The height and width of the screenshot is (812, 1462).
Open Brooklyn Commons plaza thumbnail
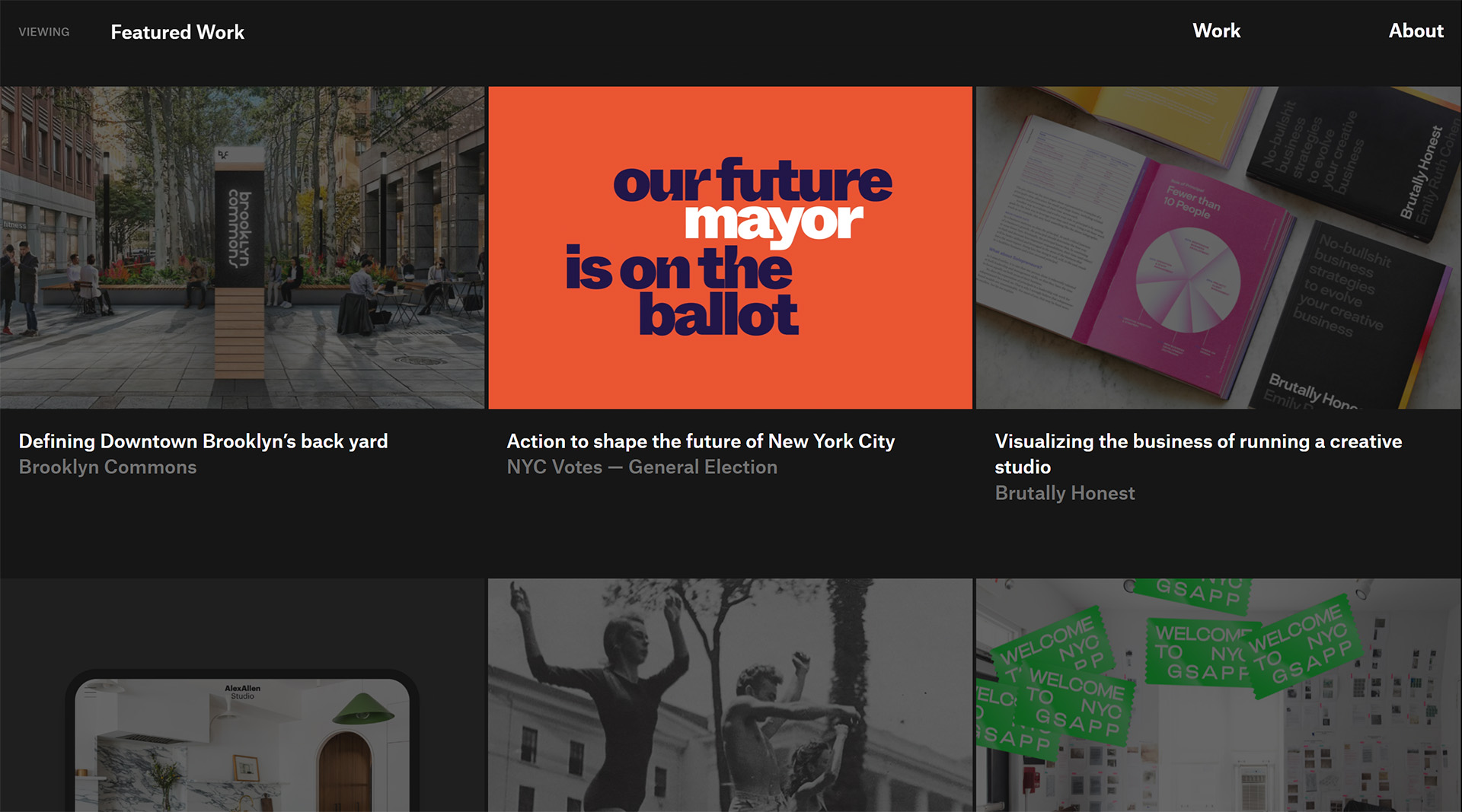coord(242,247)
